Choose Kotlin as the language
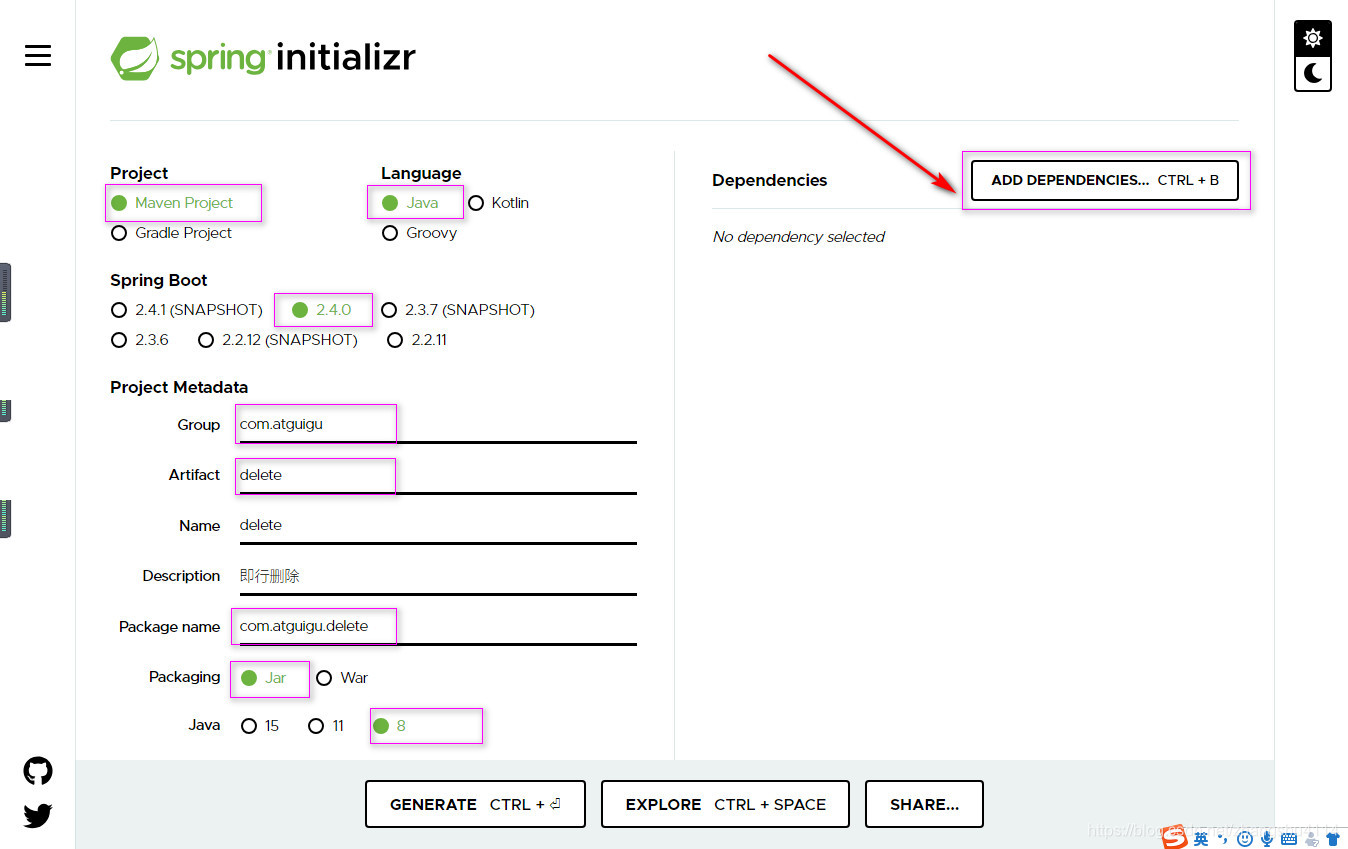Image resolution: width=1348 pixels, height=849 pixels. (x=498, y=203)
